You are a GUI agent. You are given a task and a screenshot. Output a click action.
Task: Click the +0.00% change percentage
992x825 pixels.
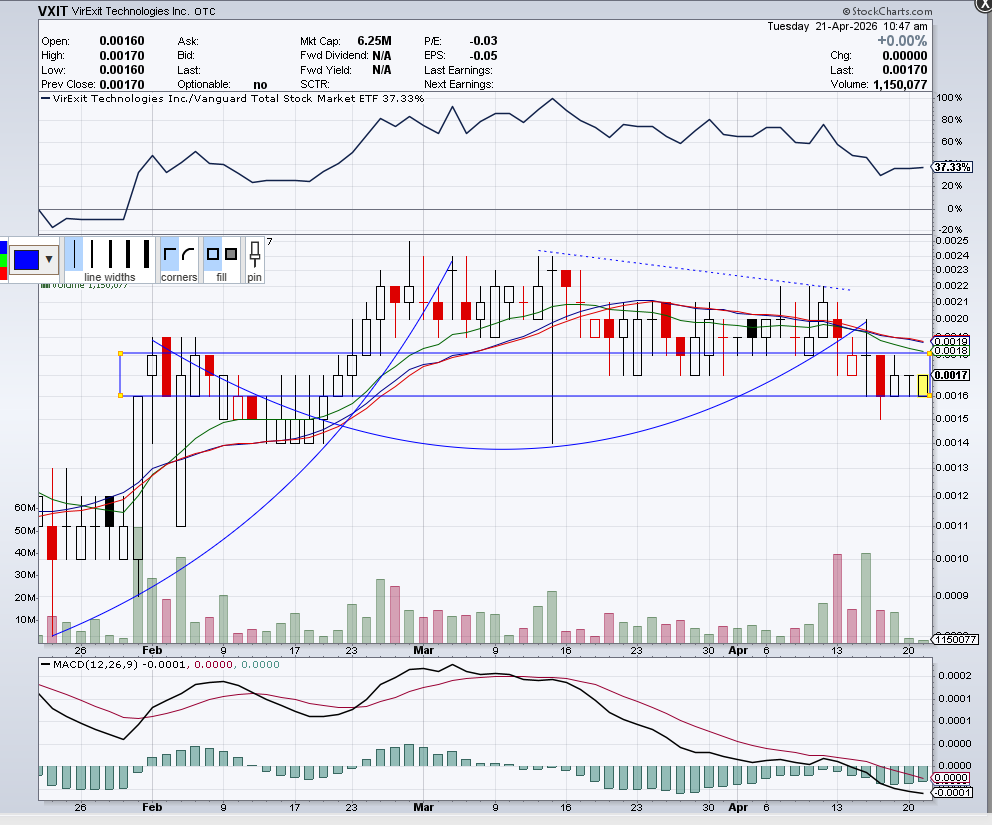point(902,41)
